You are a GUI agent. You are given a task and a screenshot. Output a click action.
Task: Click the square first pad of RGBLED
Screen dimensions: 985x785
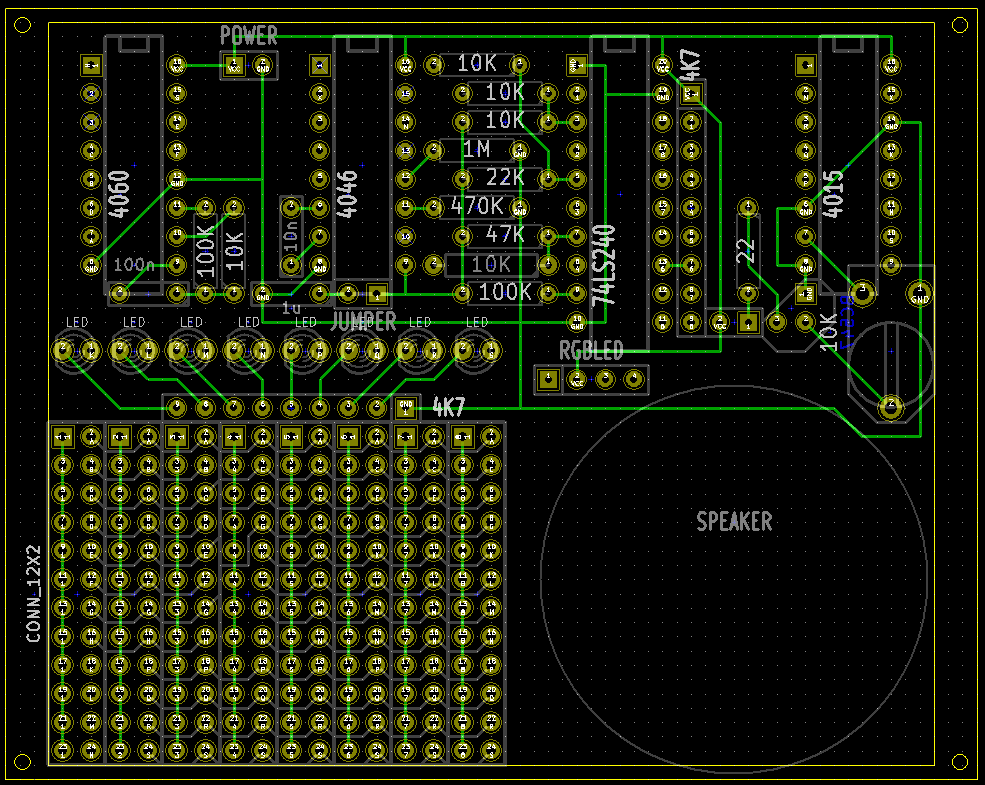tap(548, 380)
